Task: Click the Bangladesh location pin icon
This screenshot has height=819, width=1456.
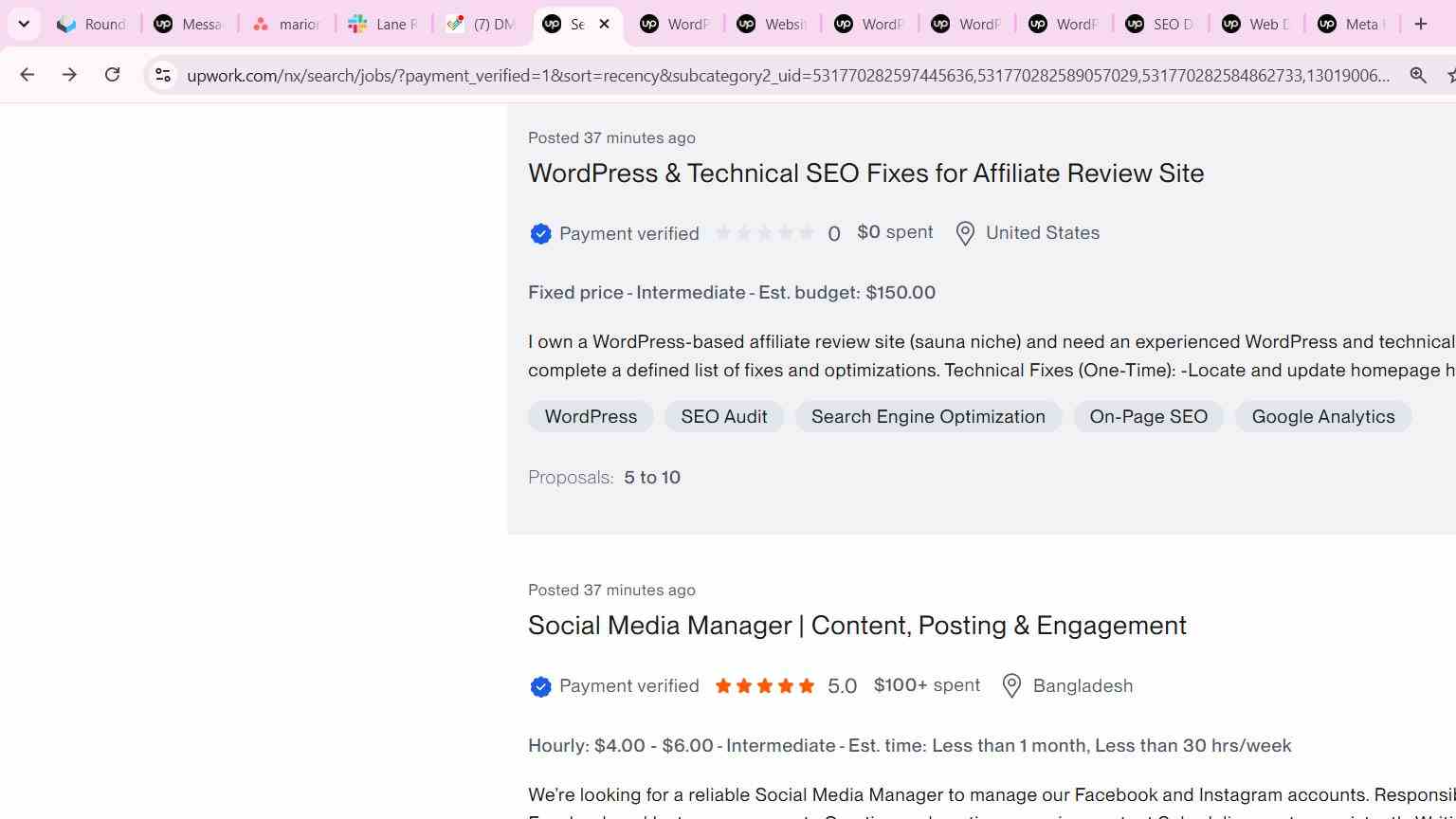Action: [1011, 685]
